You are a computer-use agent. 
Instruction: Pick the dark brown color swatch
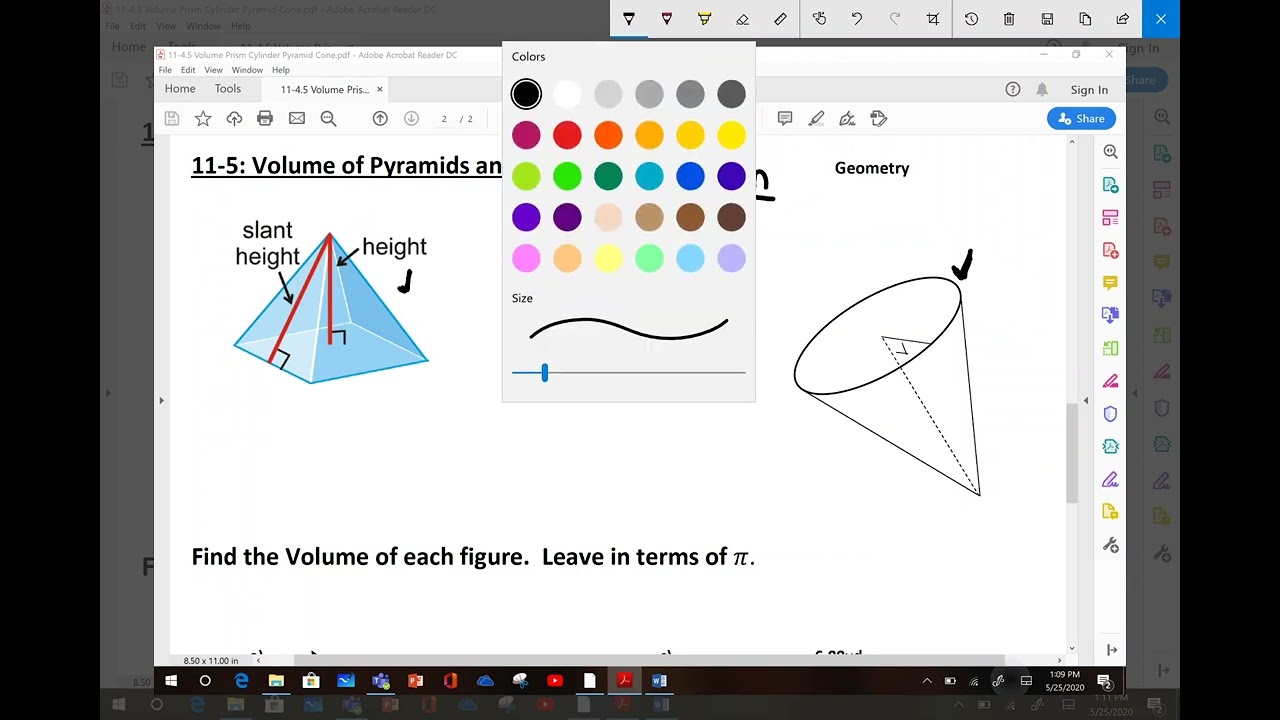click(731, 217)
